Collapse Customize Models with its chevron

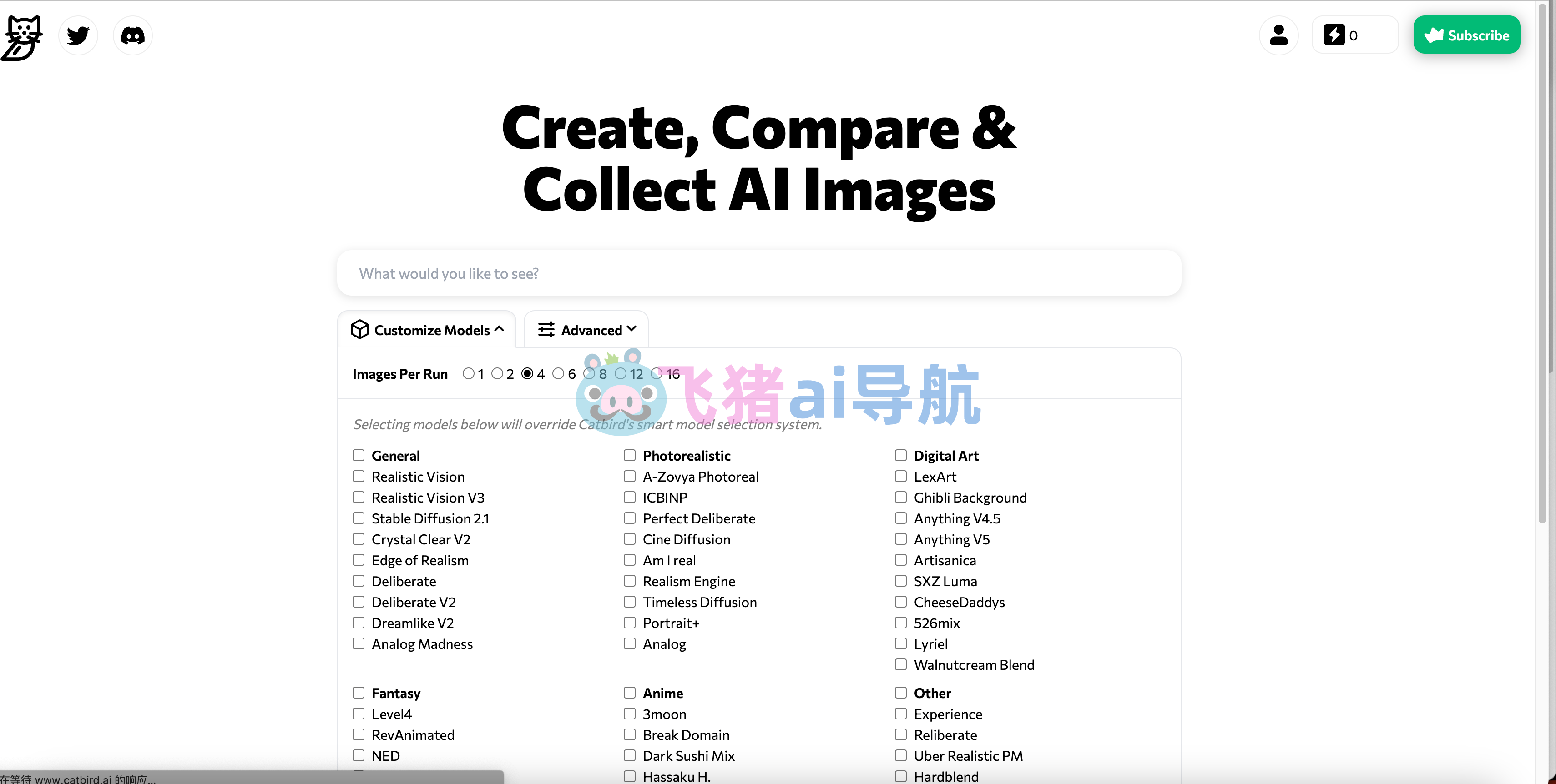(499, 329)
